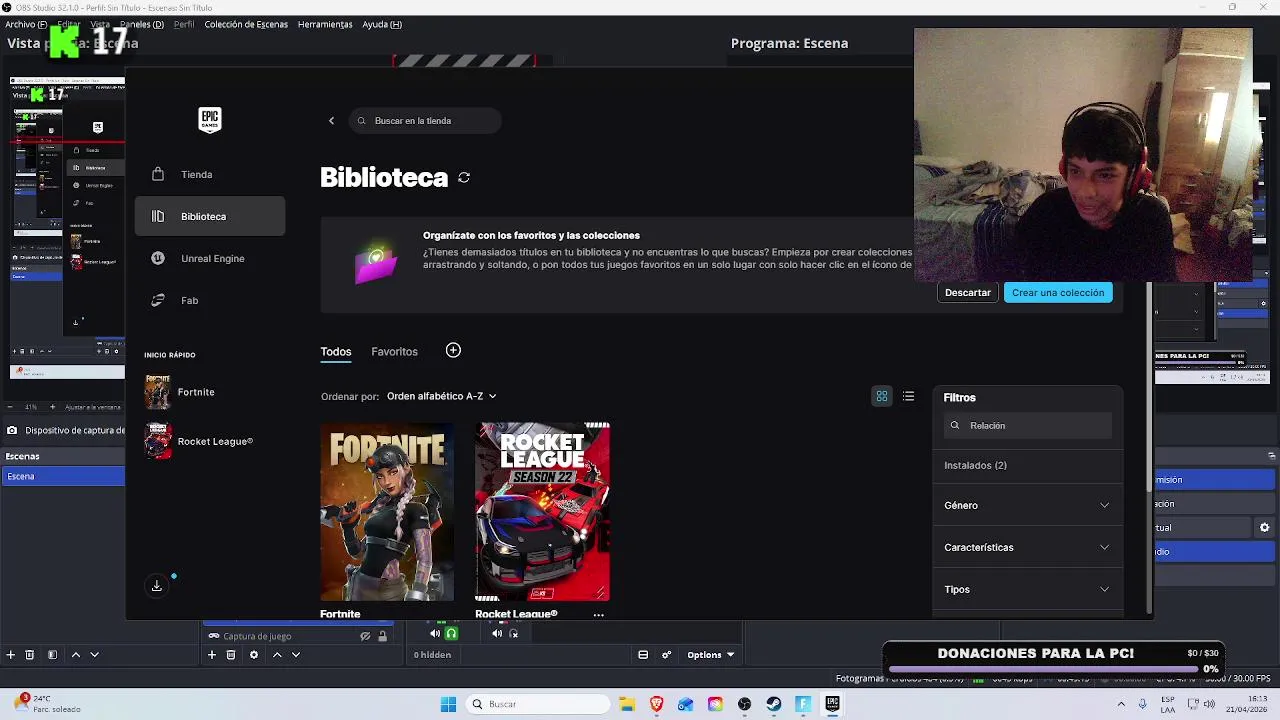Image resolution: width=1280 pixels, height=720 pixels.
Task: Open scene filters icon in Escenas toolbar
Action: coord(52,655)
